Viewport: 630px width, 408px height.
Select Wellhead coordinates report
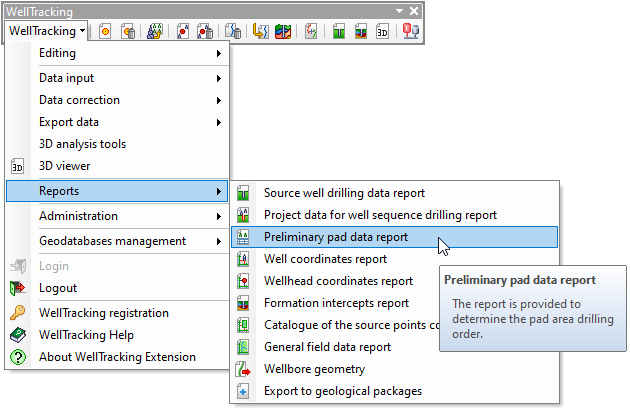pyautogui.click(x=335, y=281)
